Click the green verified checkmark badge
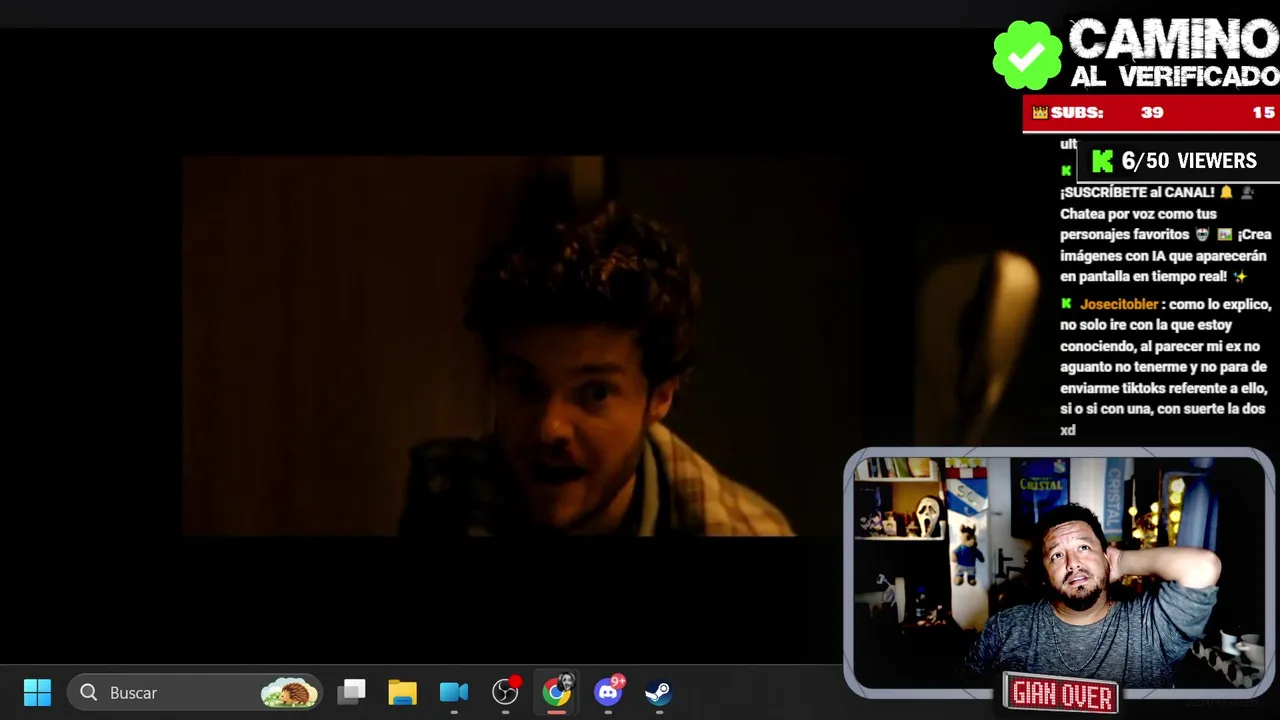This screenshot has height=720, width=1280. tap(1027, 56)
